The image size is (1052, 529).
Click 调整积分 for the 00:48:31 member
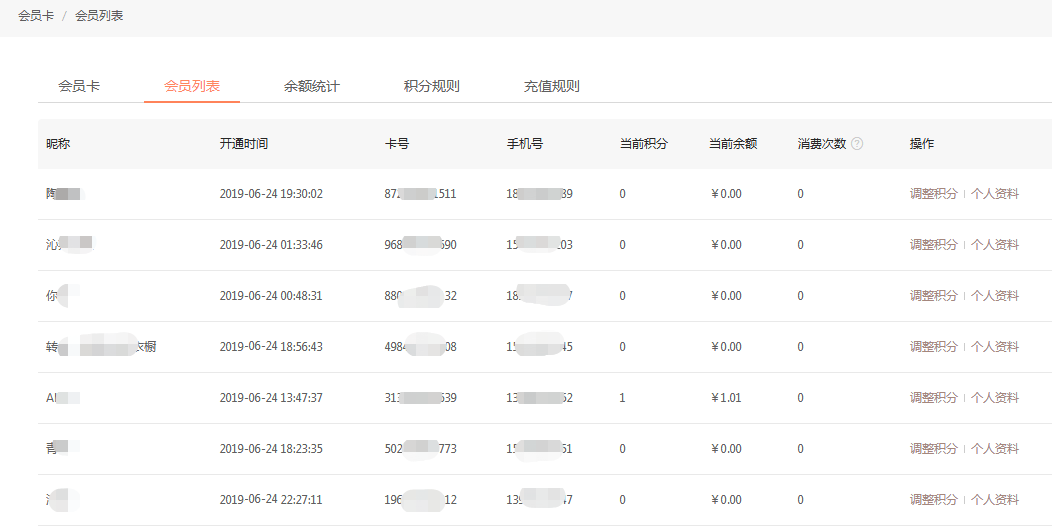[x=934, y=296]
